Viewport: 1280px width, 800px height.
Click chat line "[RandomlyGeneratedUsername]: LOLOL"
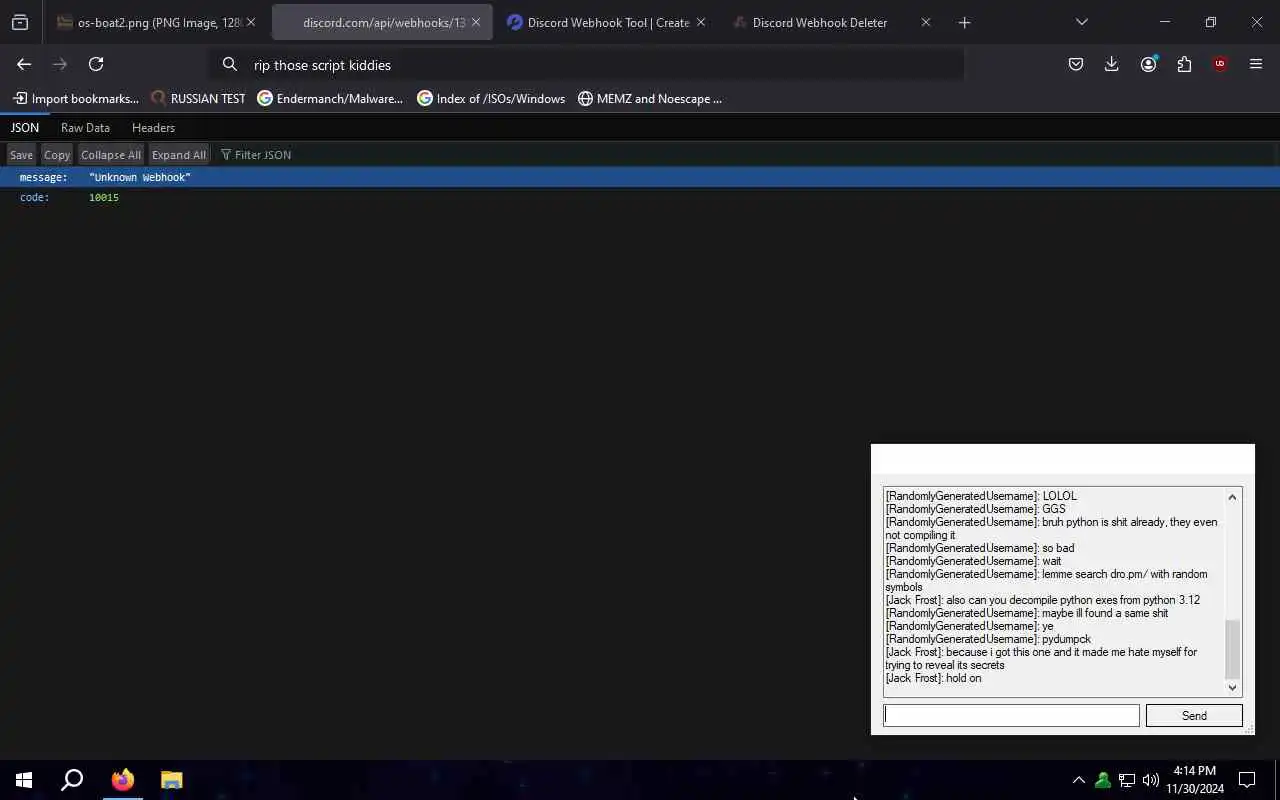pyautogui.click(x=981, y=496)
